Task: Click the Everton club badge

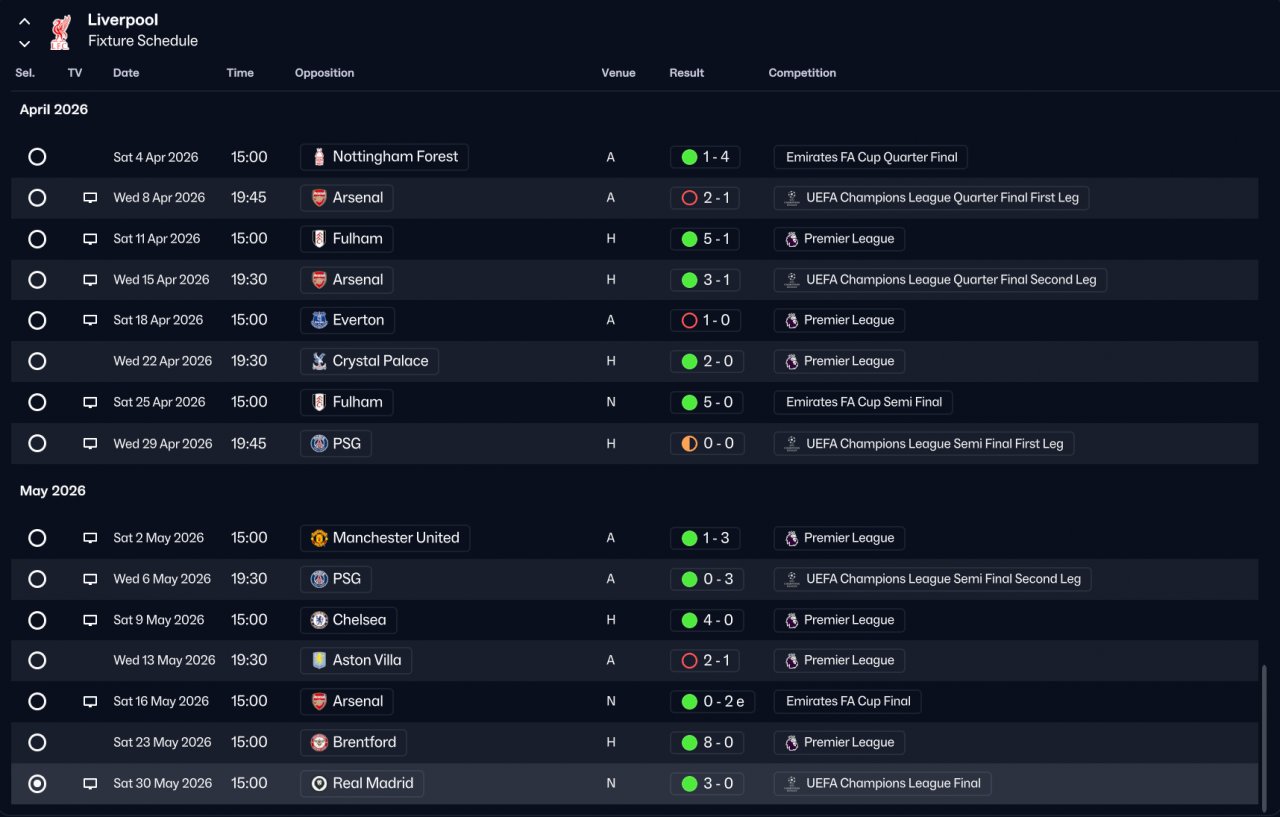Action: click(x=319, y=320)
